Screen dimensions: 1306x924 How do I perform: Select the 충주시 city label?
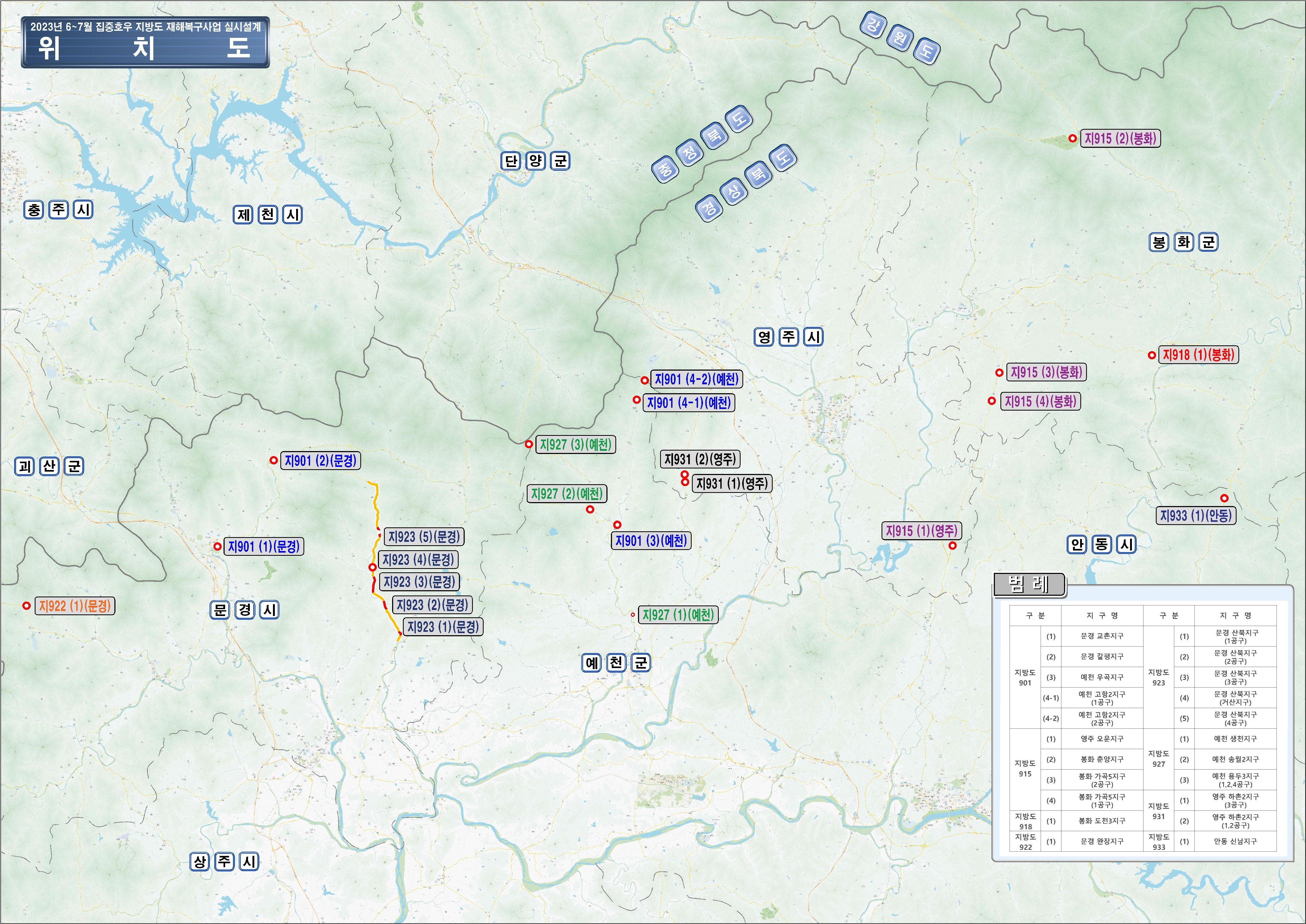tap(59, 209)
